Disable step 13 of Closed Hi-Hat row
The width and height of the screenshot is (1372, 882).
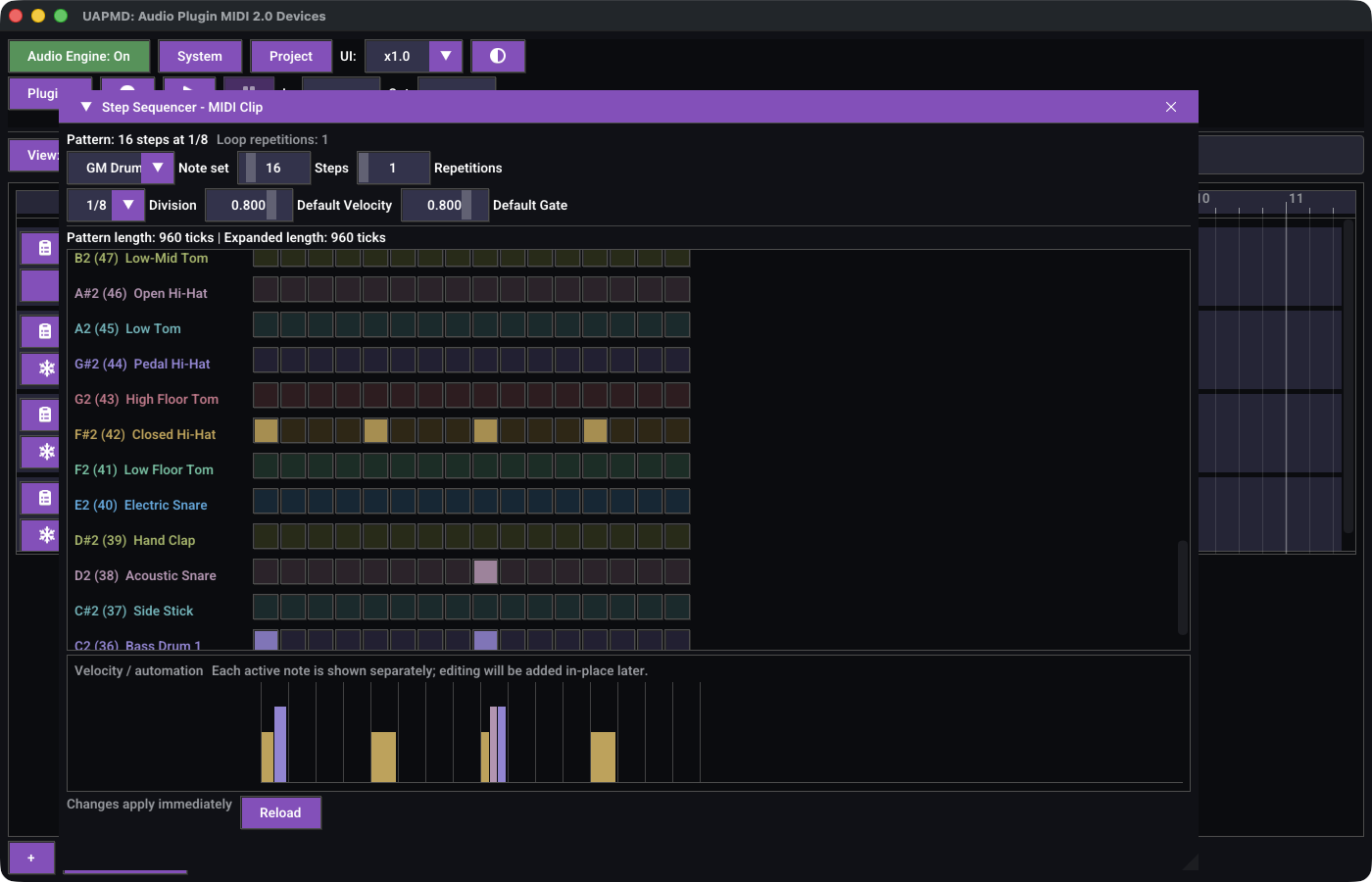click(x=595, y=430)
